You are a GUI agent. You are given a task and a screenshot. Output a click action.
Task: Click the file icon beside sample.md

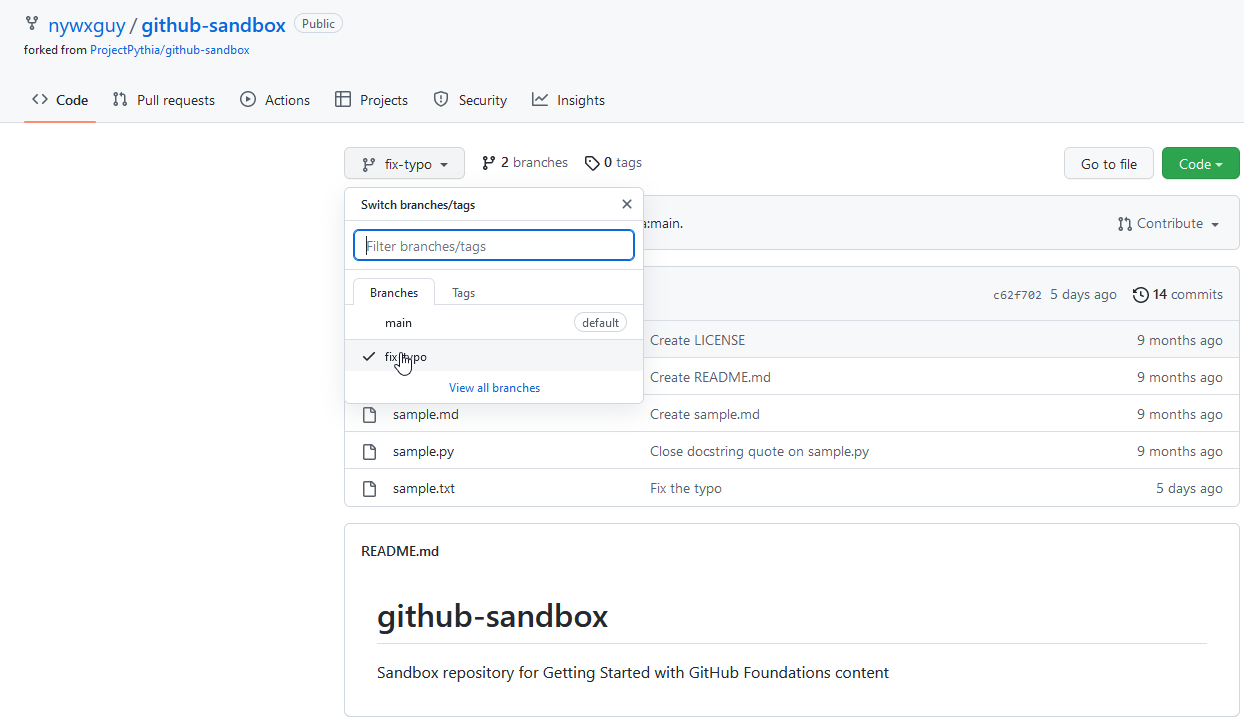[369, 414]
